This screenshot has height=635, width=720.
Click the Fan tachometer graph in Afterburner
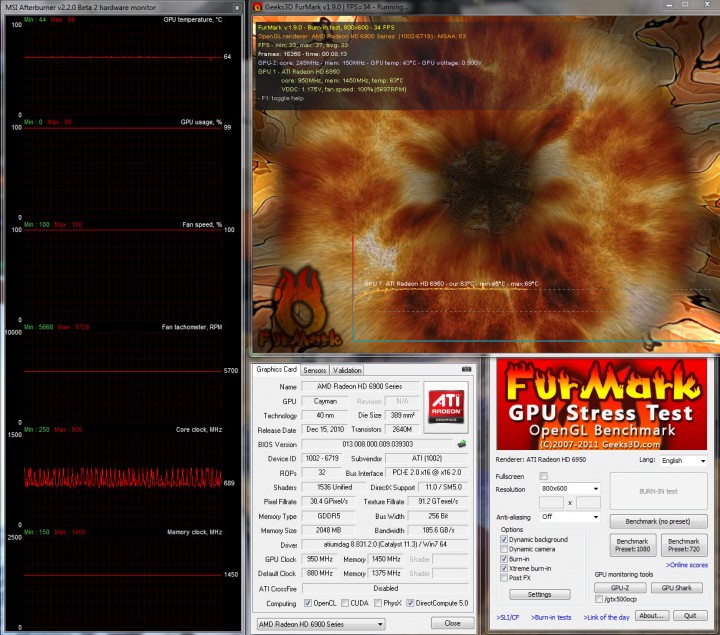click(123, 377)
